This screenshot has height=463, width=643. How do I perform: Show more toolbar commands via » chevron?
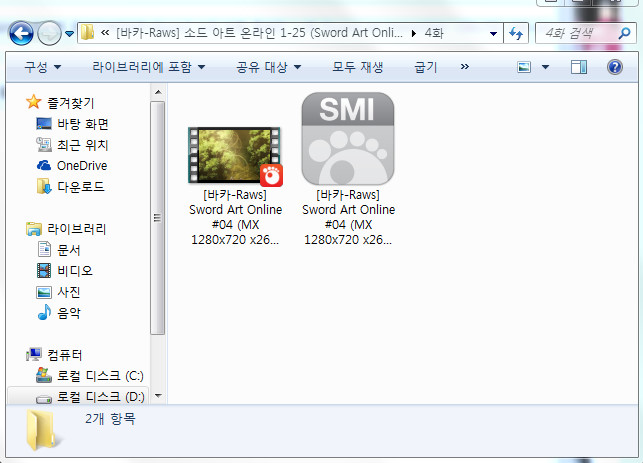464,66
